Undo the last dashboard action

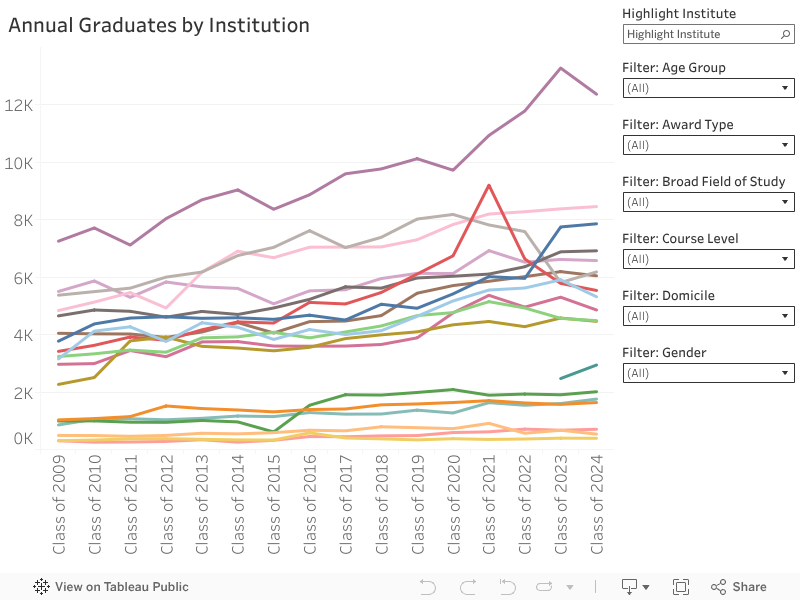428,587
